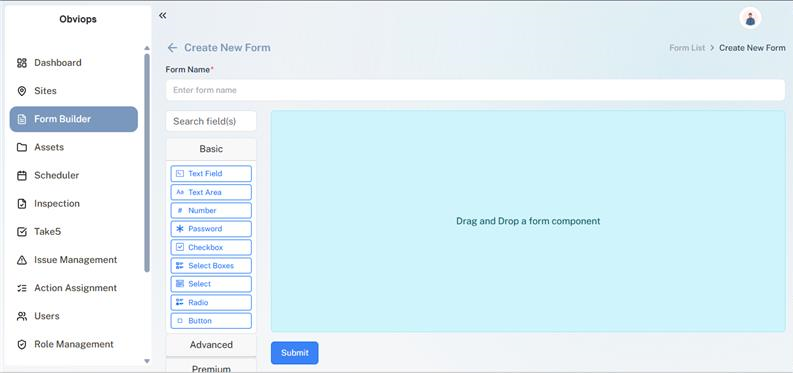Click the Text Field component icon
This screenshot has width=793, height=373.
pos(180,173)
